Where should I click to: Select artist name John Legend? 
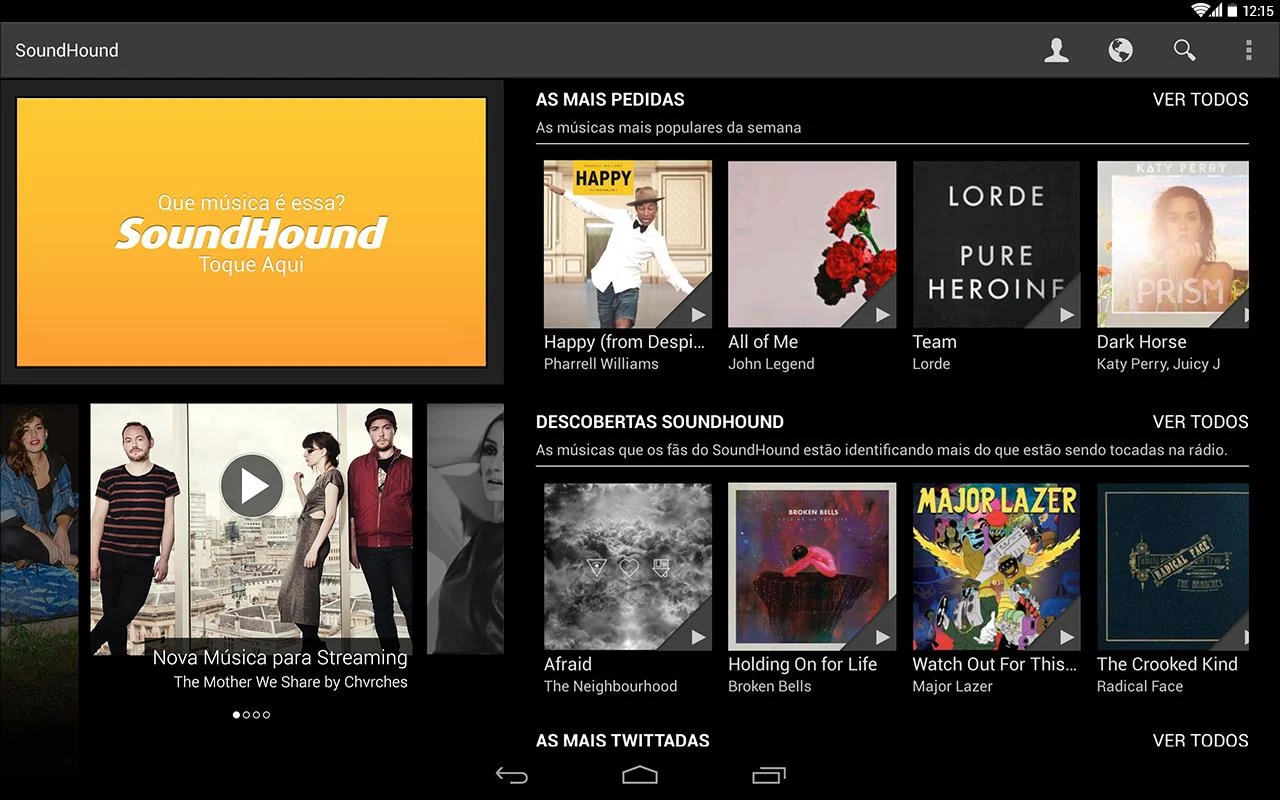771,364
